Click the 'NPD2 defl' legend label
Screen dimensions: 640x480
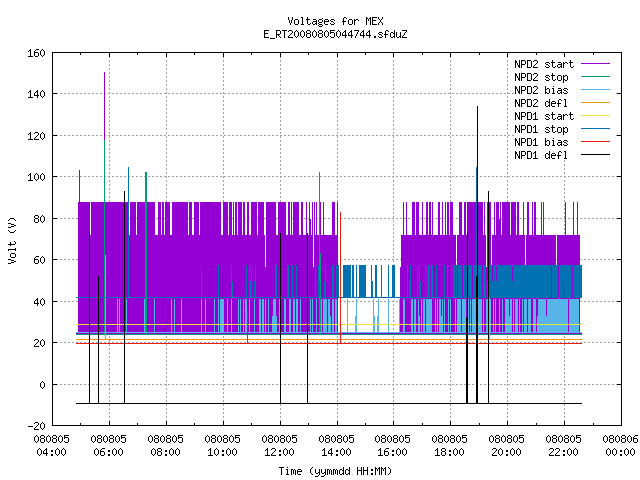[541, 103]
